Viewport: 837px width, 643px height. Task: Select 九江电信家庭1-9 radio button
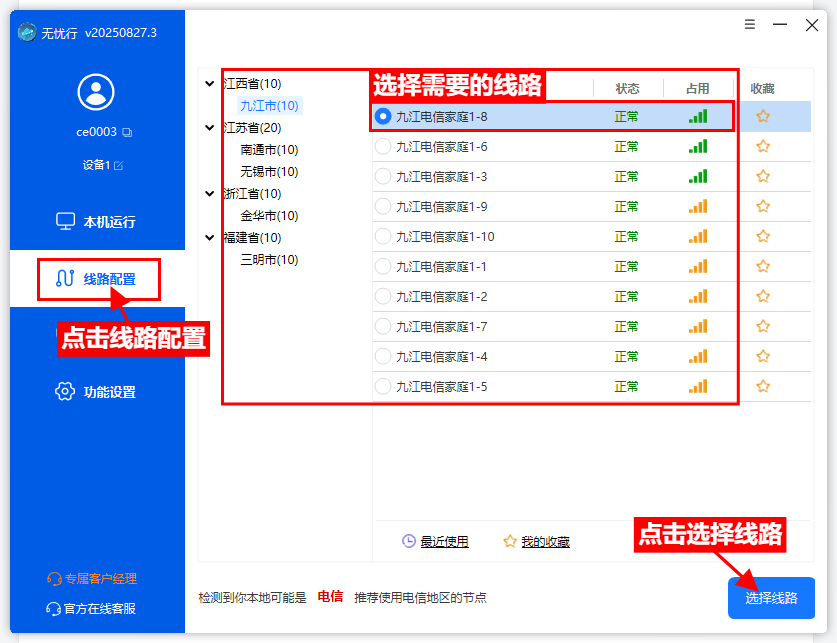click(382, 207)
